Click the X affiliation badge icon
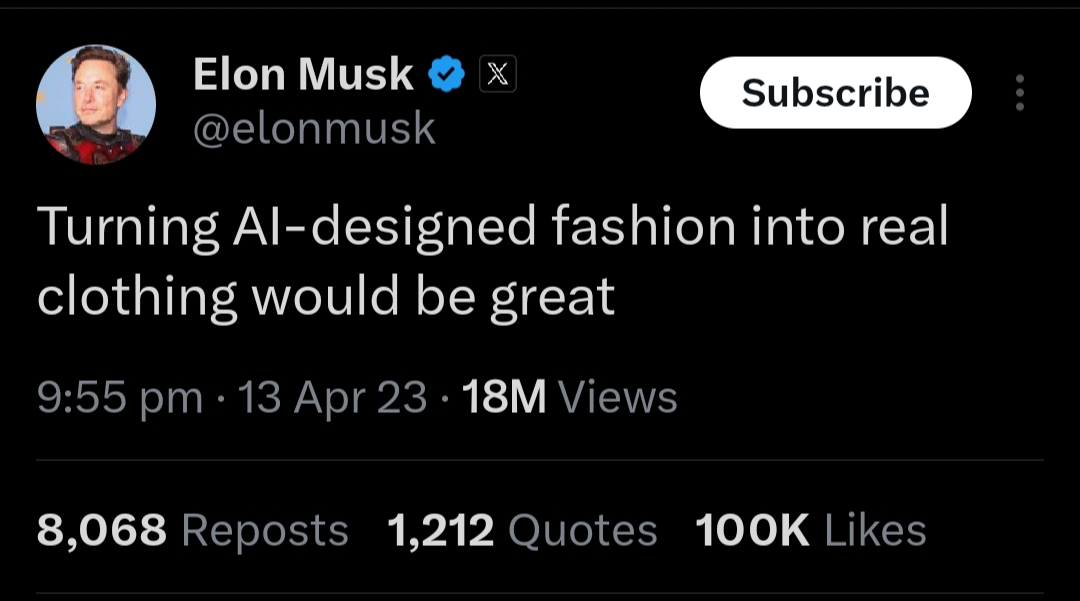This screenshot has width=1080, height=601. 499,74
